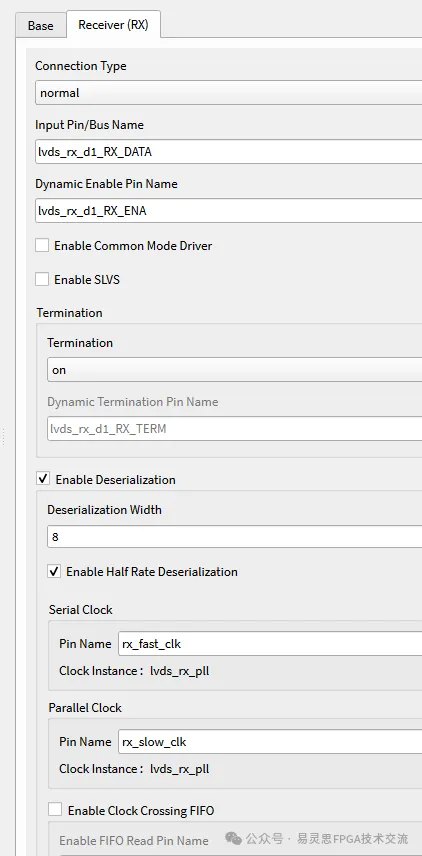Switch to the Base tab
Screen dimensions: 422x856
[x=40, y=26]
